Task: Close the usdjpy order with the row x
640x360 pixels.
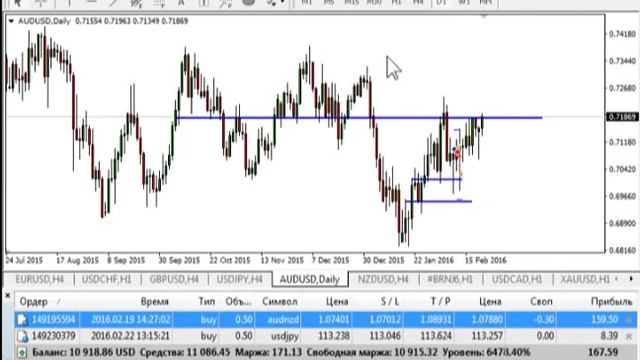Action: pyautogui.click(x=629, y=336)
